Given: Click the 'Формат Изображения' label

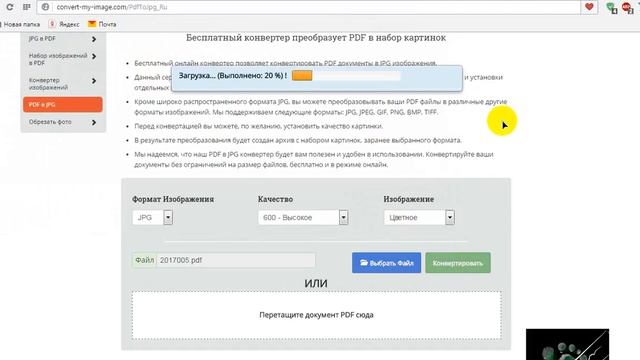Looking at the screenshot, I should click(173, 199).
